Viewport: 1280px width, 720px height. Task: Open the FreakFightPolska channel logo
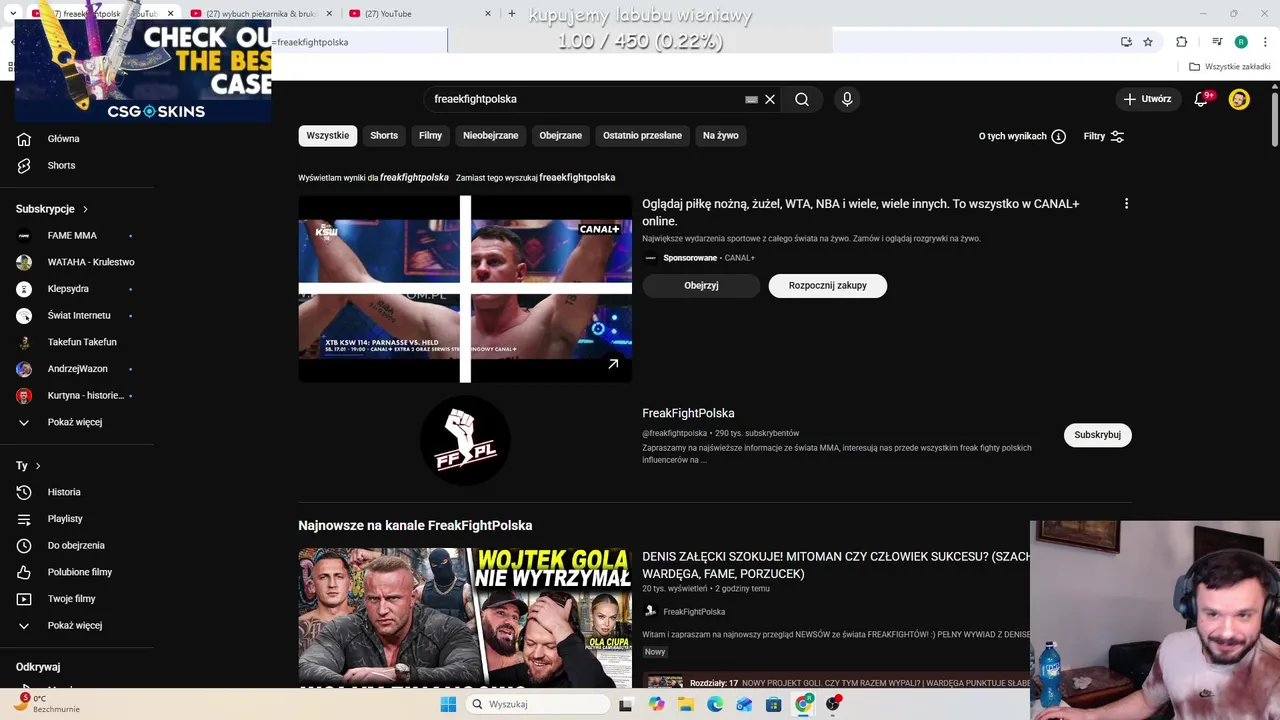[465, 441]
